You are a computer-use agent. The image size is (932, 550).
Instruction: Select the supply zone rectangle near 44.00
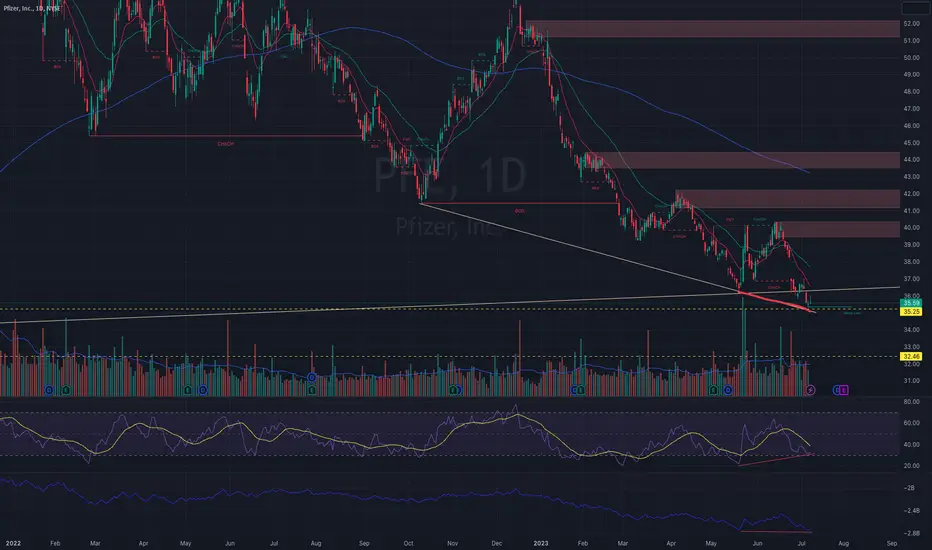743,160
